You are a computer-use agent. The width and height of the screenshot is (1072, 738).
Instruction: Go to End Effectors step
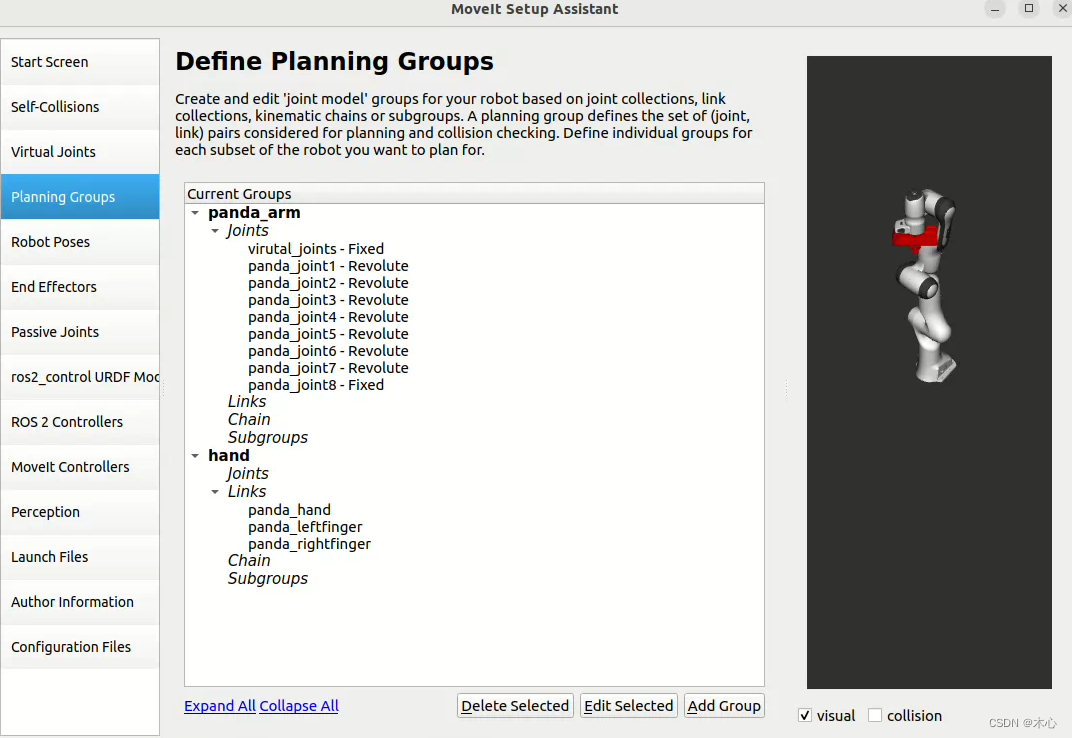pyautogui.click(x=80, y=287)
